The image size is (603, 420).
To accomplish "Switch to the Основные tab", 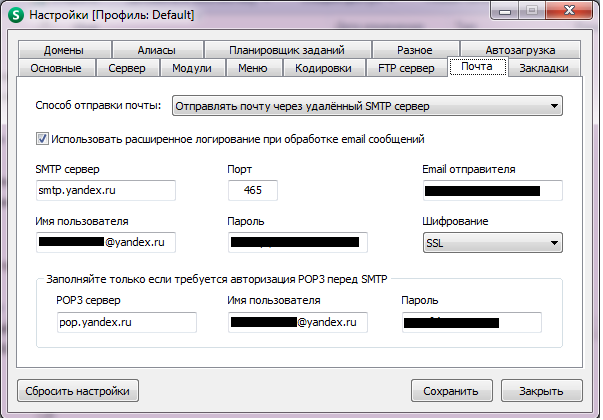I will 57,68.
